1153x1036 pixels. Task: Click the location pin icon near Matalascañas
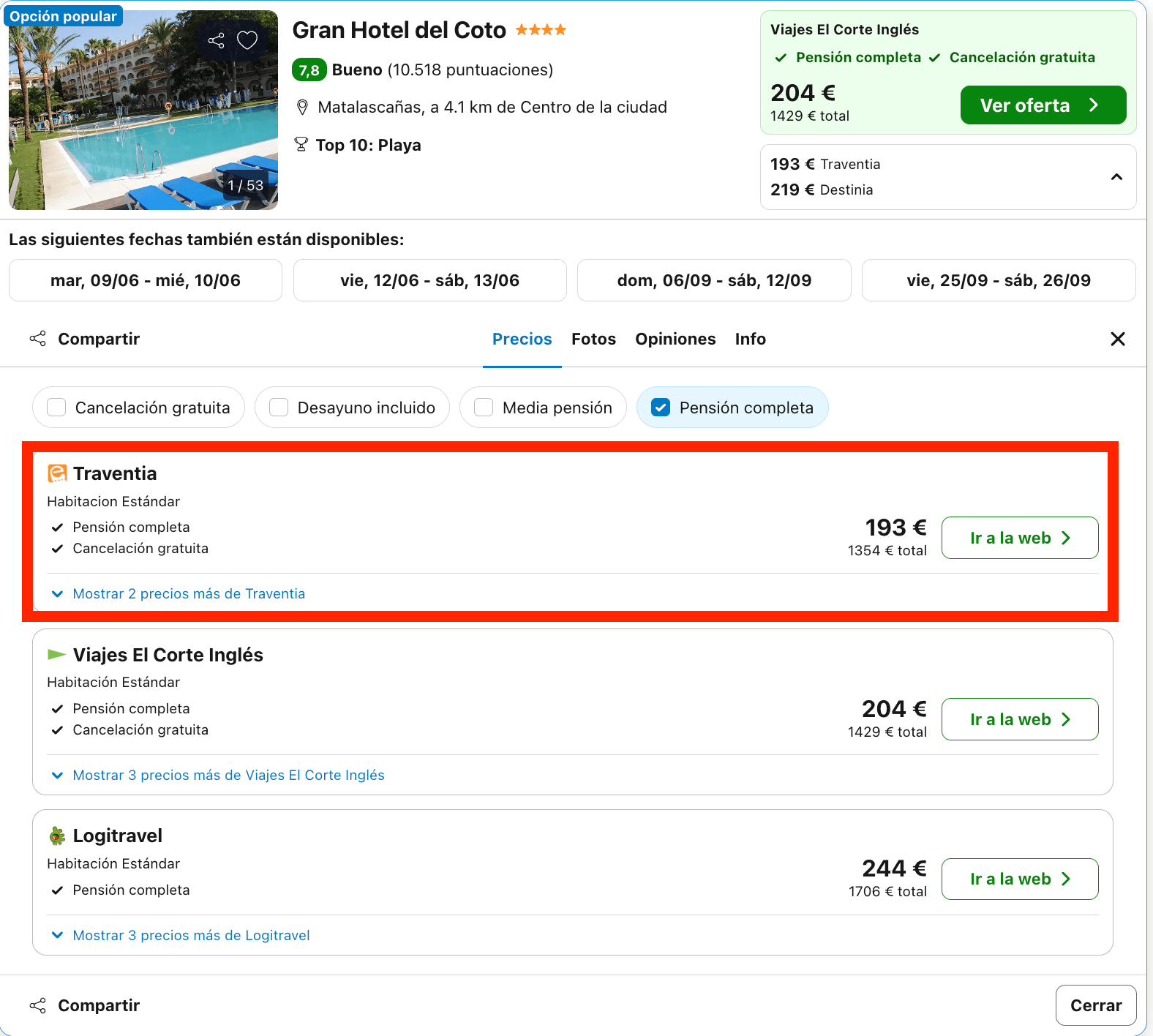tap(302, 108)
